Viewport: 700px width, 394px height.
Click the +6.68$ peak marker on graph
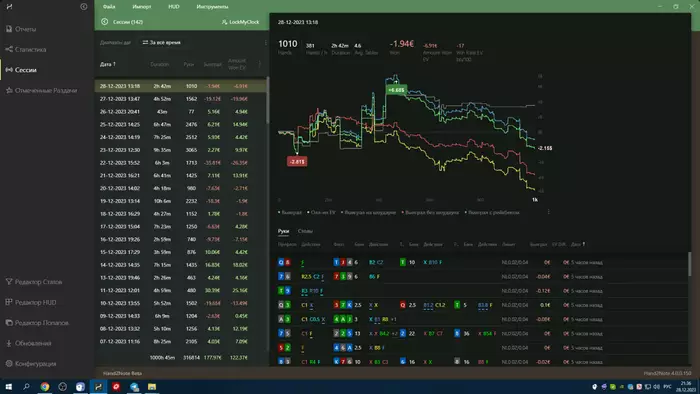coord(396,90)
